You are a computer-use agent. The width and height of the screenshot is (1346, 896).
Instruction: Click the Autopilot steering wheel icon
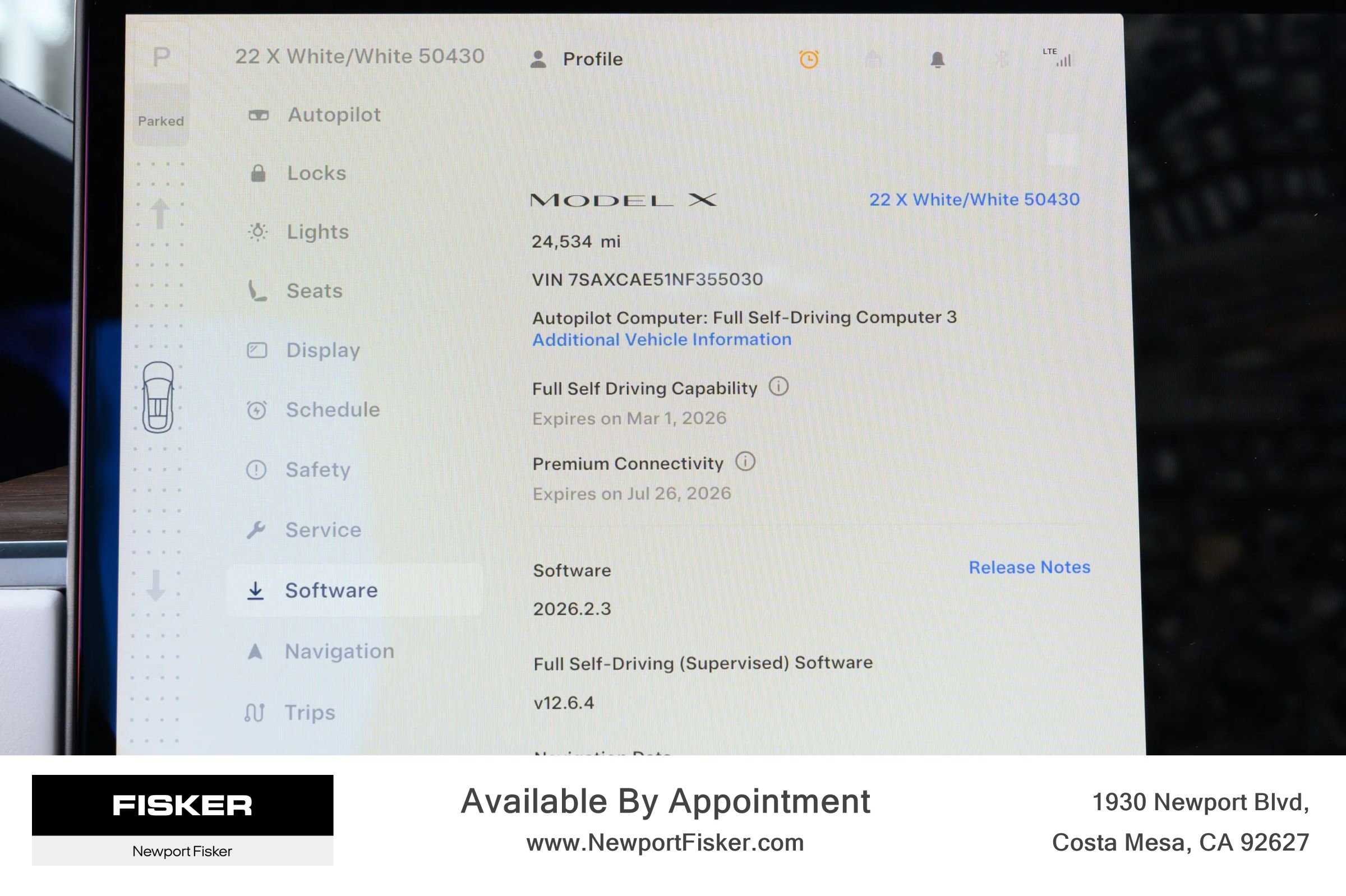(259, 116)
